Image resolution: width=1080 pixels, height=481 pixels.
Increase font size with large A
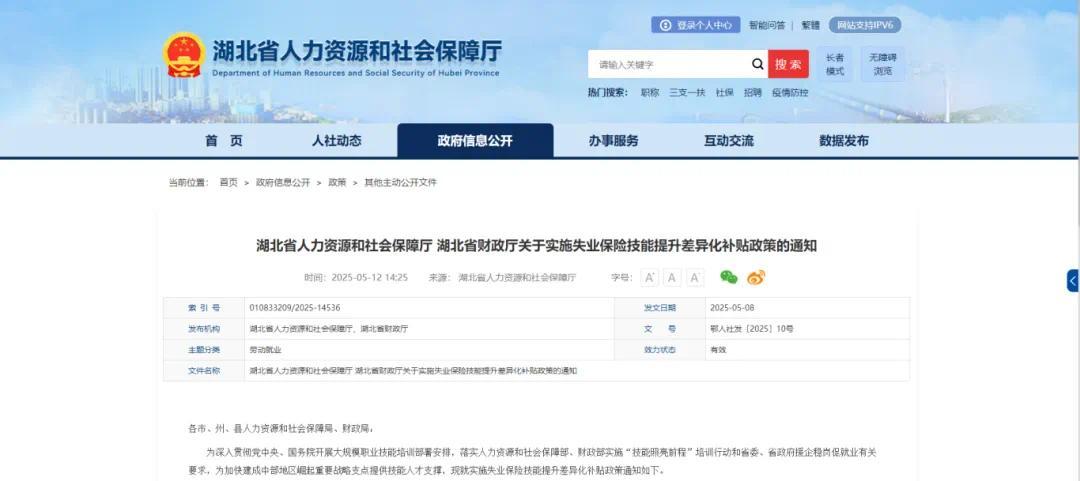point(650,278)
